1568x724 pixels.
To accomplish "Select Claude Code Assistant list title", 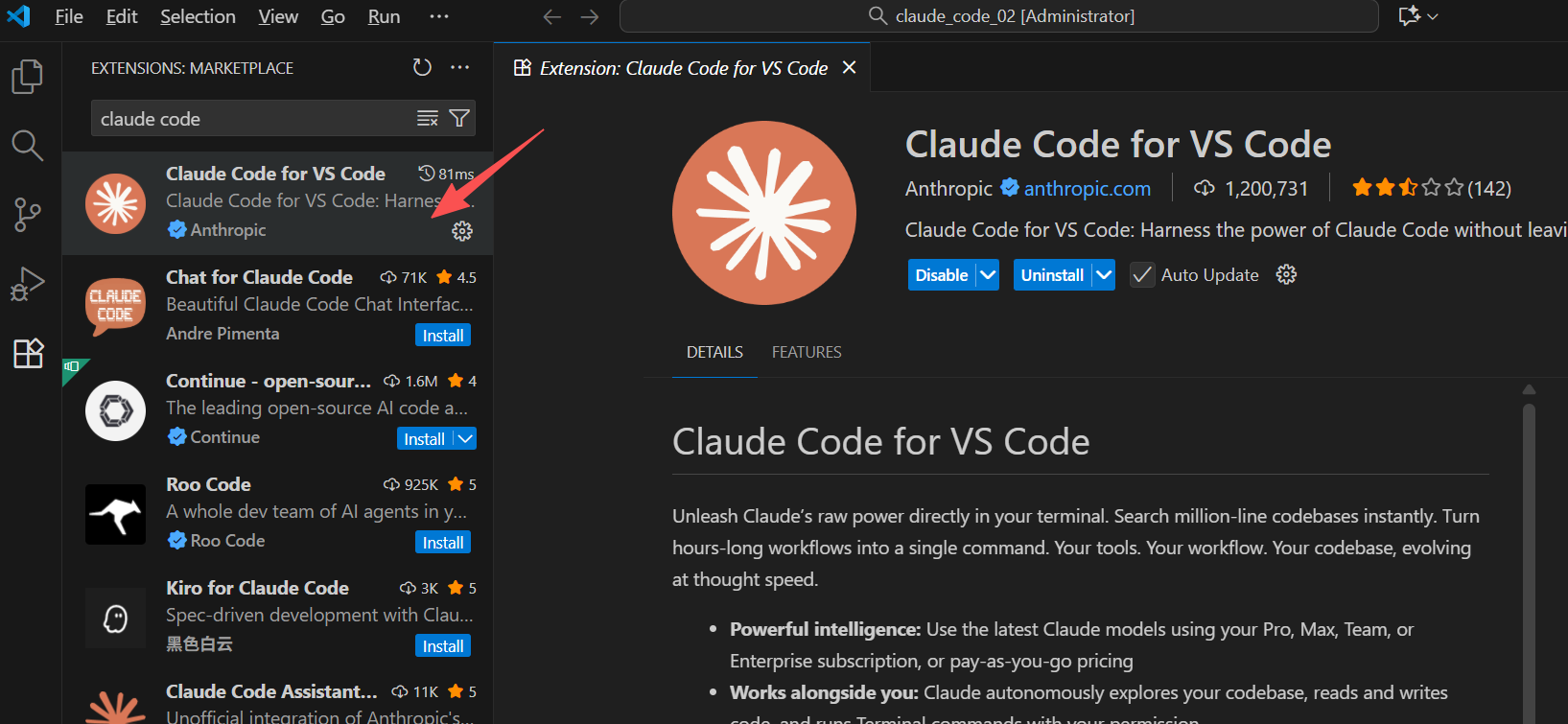I will [271, 691].
